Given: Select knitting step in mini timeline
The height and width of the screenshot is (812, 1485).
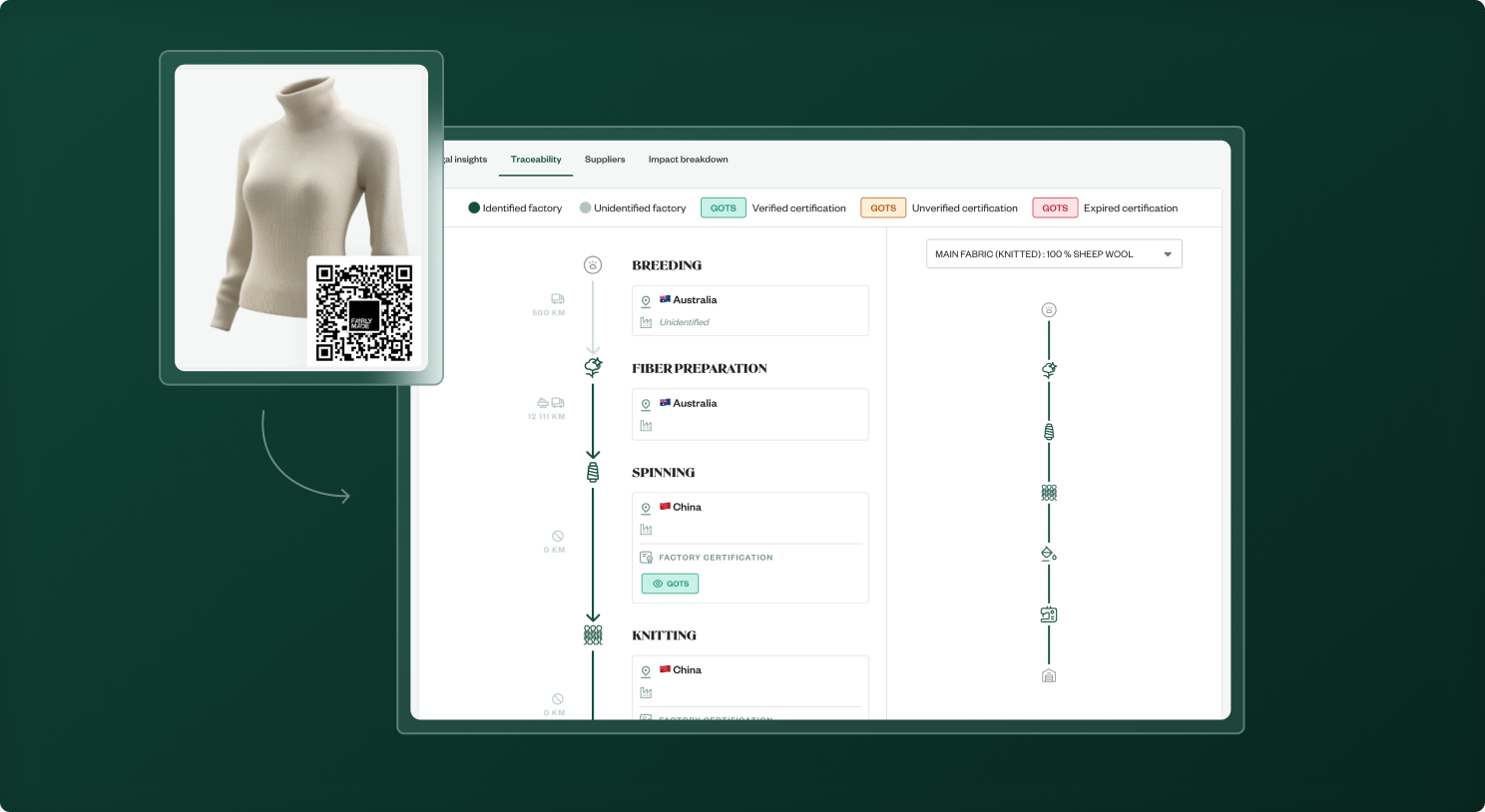Looking at the screenshot, I should [x=1049, y=493].
